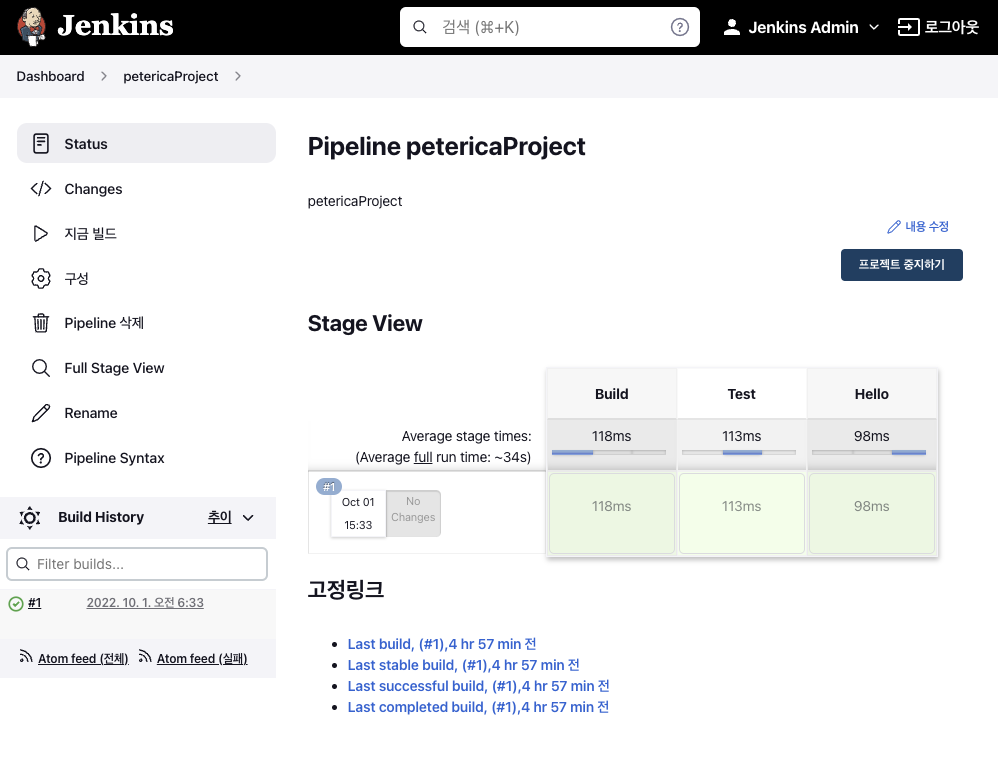Image resolution: width=998 pixels, height=762 pixels.
Task: Open the Status menu item
Action: coord(146,143)
